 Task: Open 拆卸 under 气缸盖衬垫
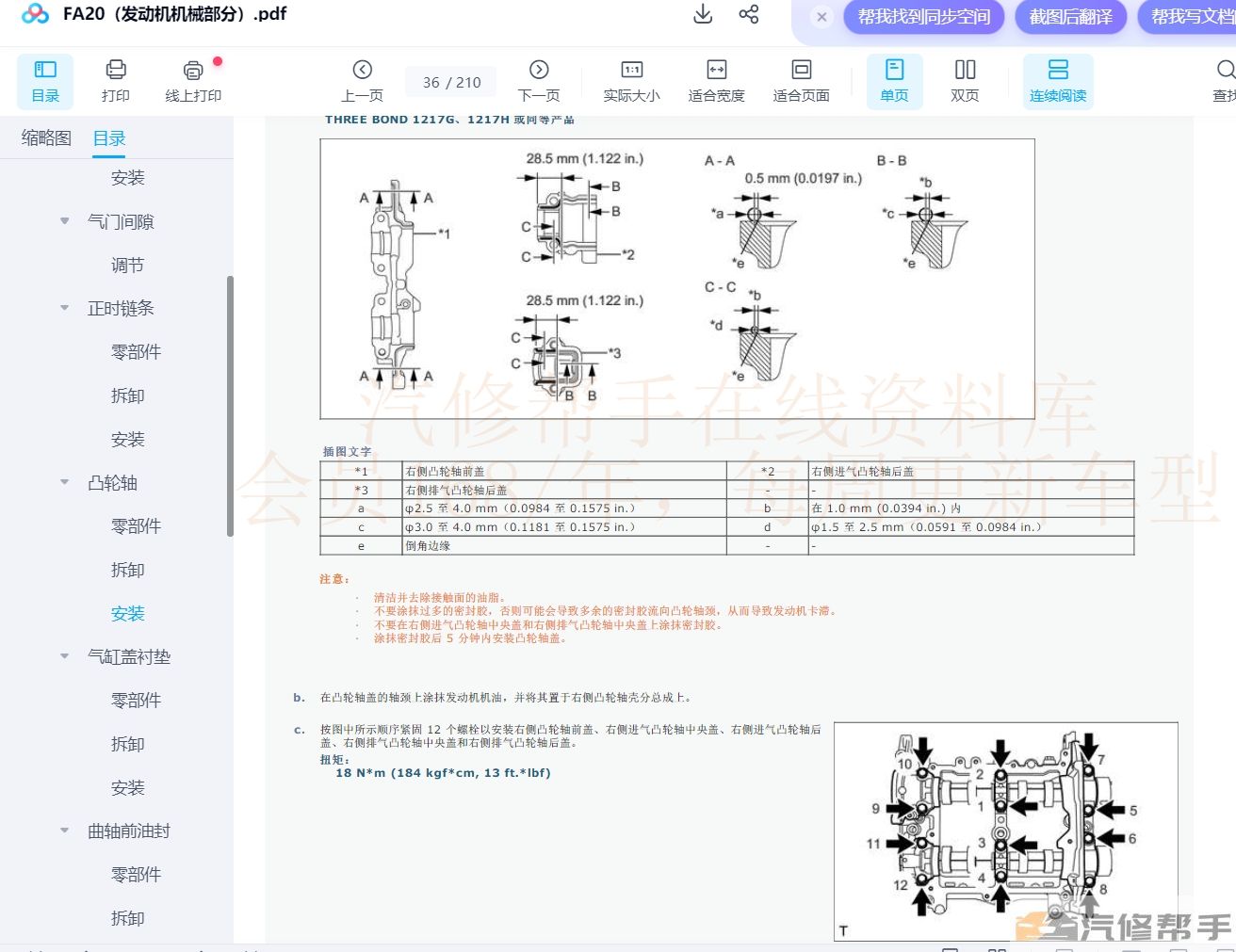pyautogui.click(x=127, y=744)
